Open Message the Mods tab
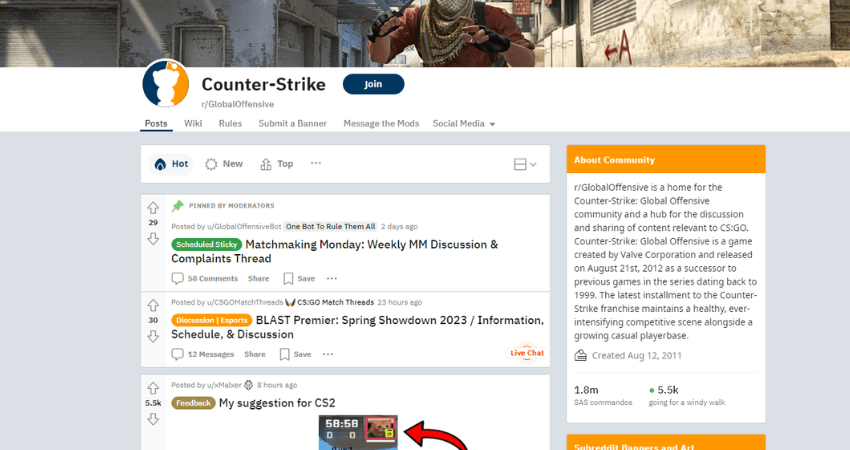The width and height of the screenshot is (850, 450). coord(381,124)
